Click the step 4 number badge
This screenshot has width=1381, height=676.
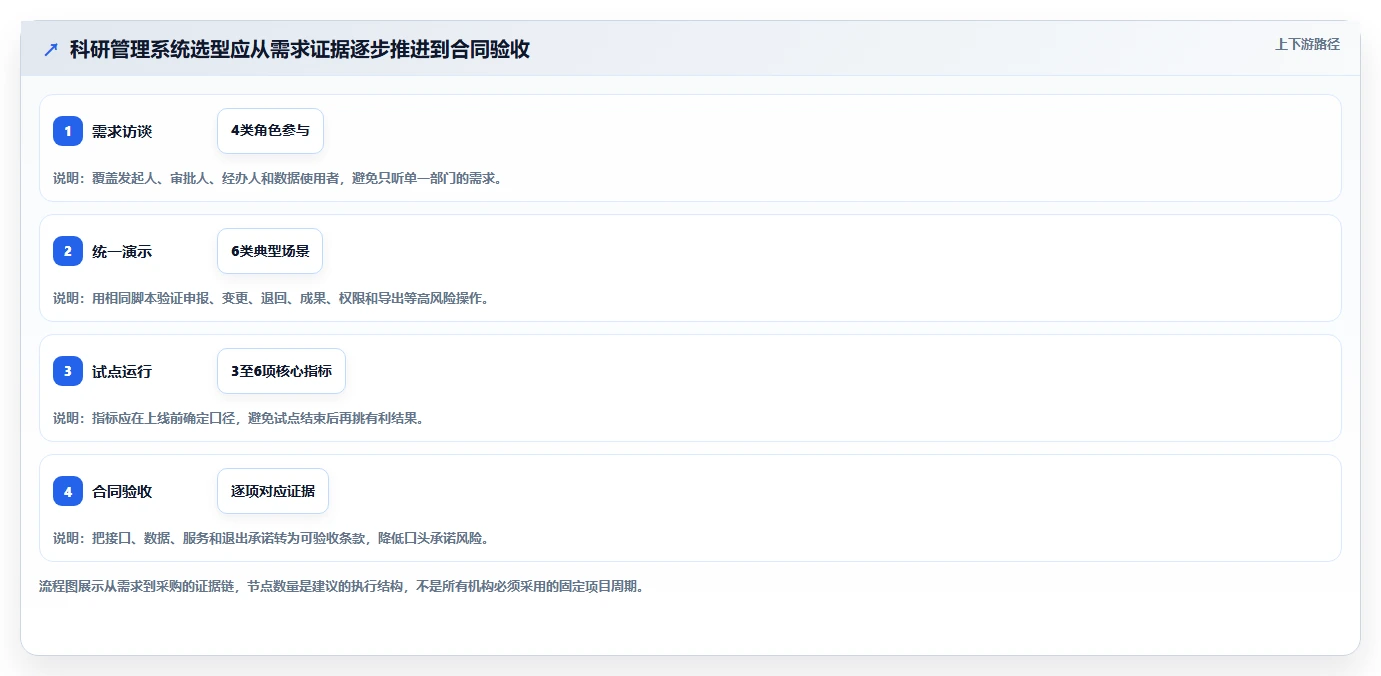tap(68, 491)
